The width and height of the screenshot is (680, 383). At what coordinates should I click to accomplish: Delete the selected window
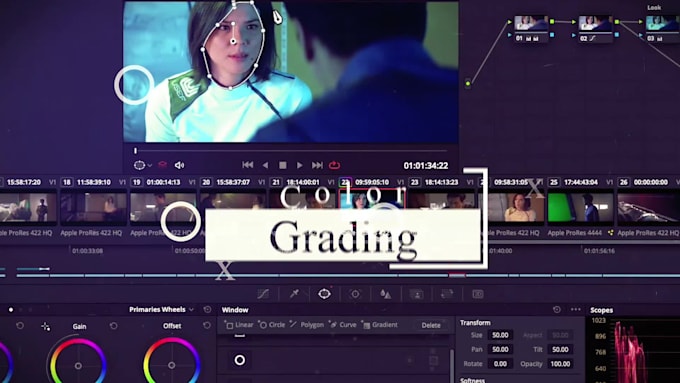tap(431, 325)
